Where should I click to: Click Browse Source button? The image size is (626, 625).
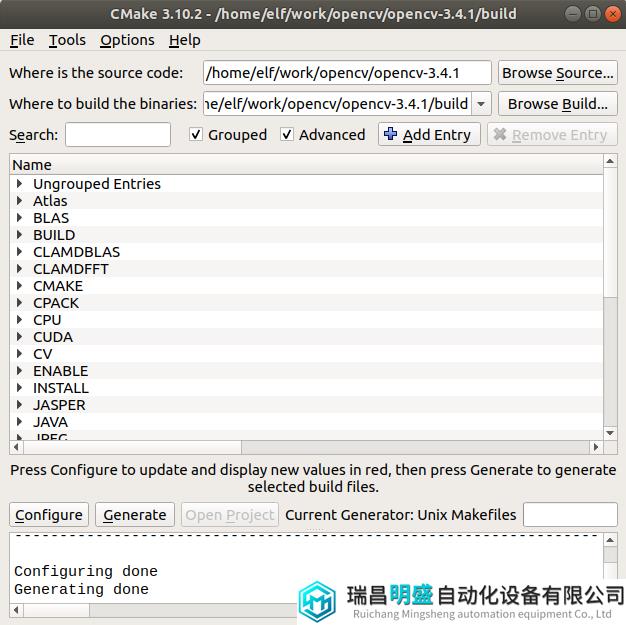pos(557,73)
